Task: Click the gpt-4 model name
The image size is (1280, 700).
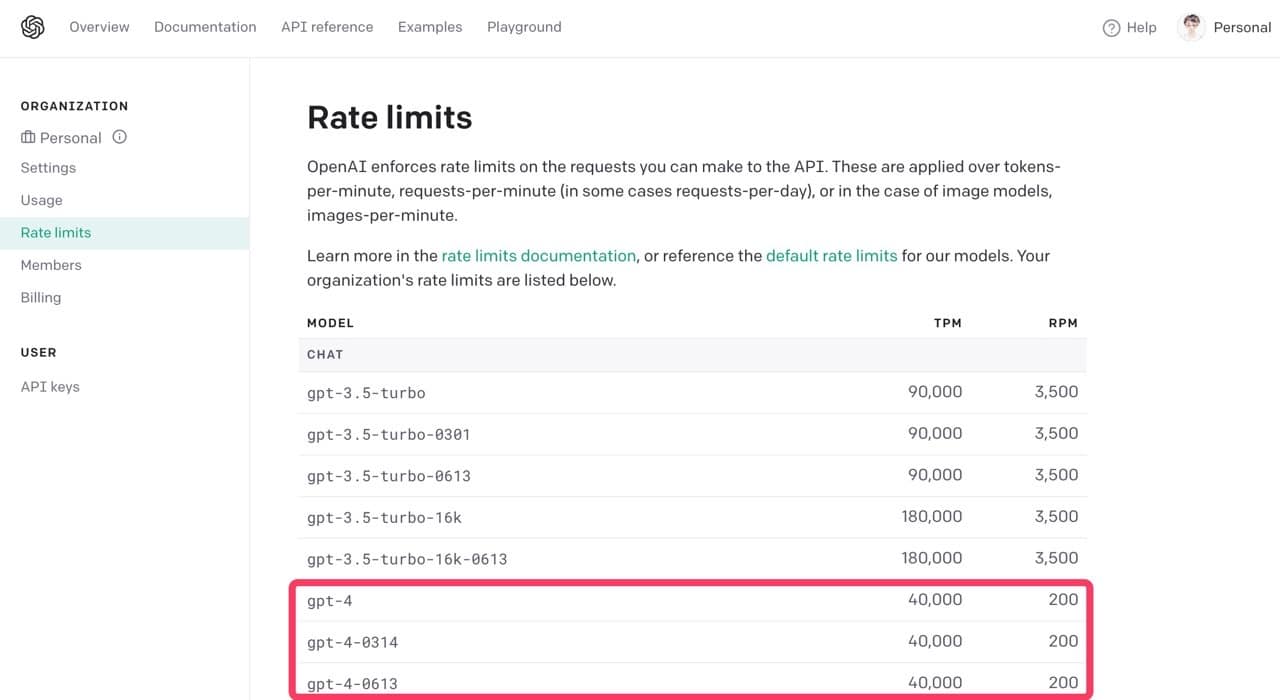Action: (x=330, y=601)
